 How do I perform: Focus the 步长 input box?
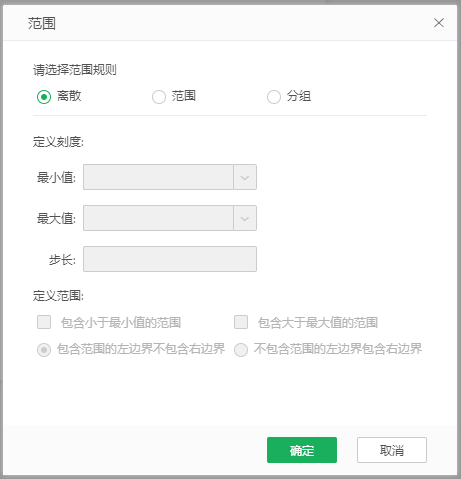tap(170, 259)
